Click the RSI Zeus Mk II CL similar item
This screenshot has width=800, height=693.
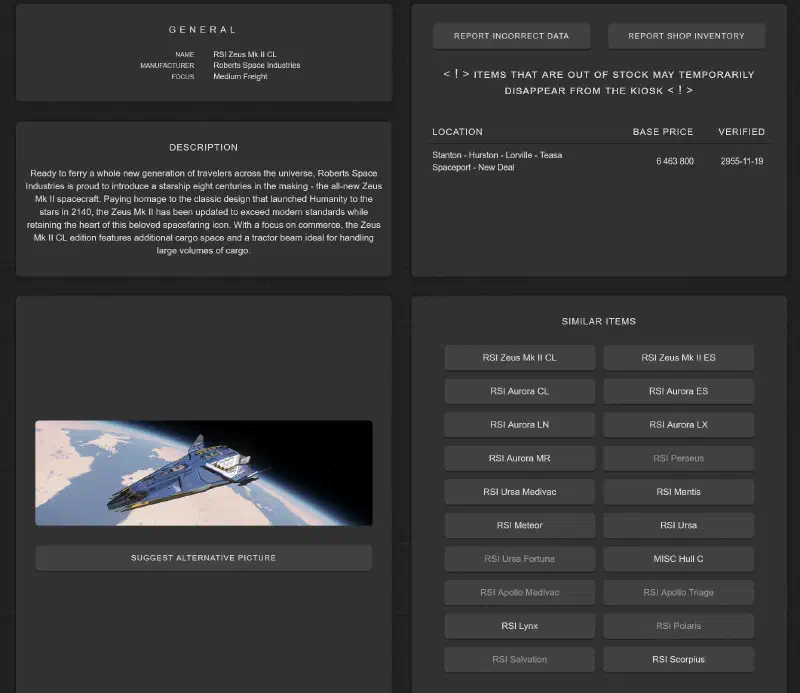pyautogui.click(x=519, y=357)
